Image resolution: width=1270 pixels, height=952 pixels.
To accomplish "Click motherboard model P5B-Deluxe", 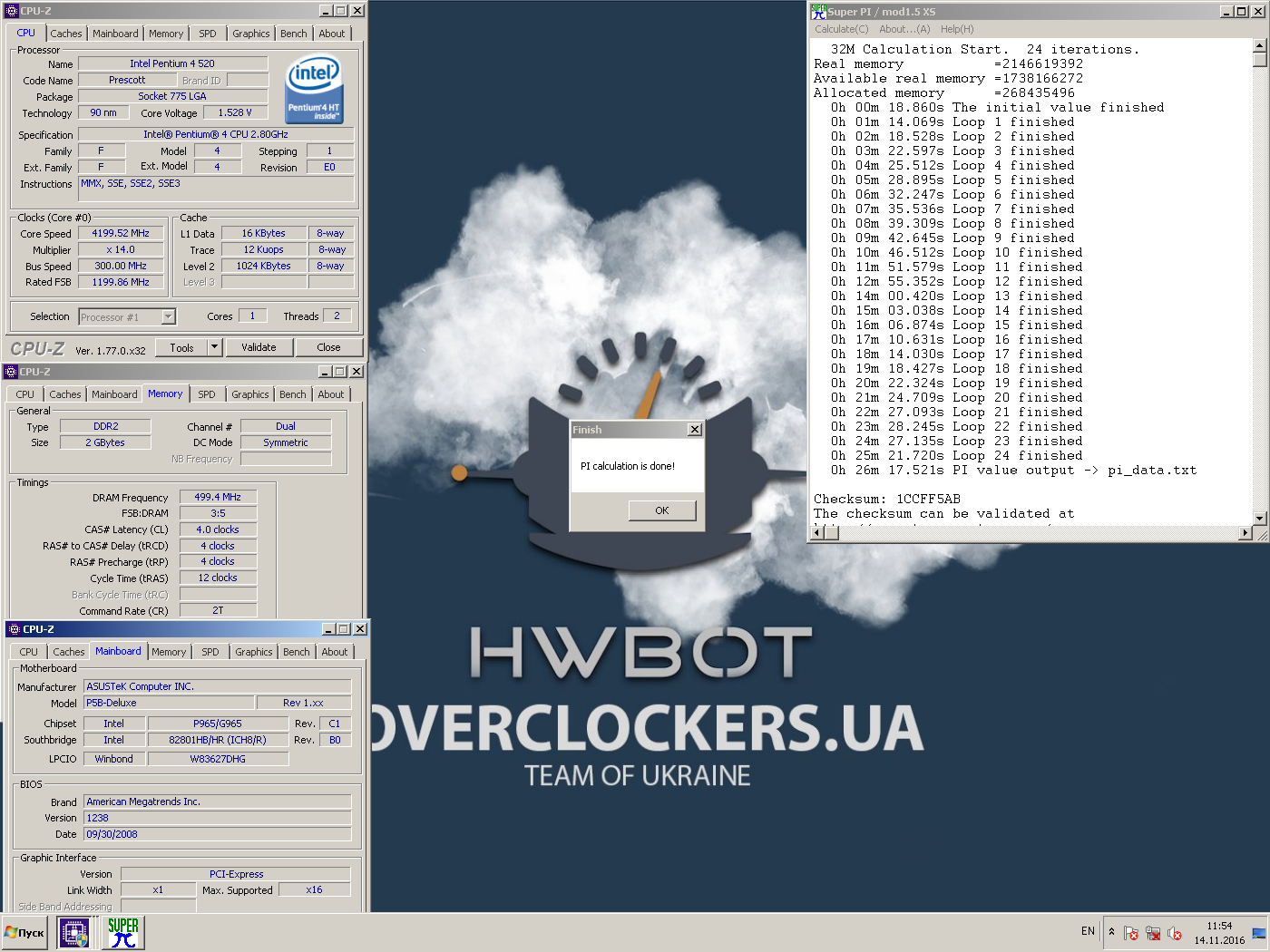I will point(169,703).
